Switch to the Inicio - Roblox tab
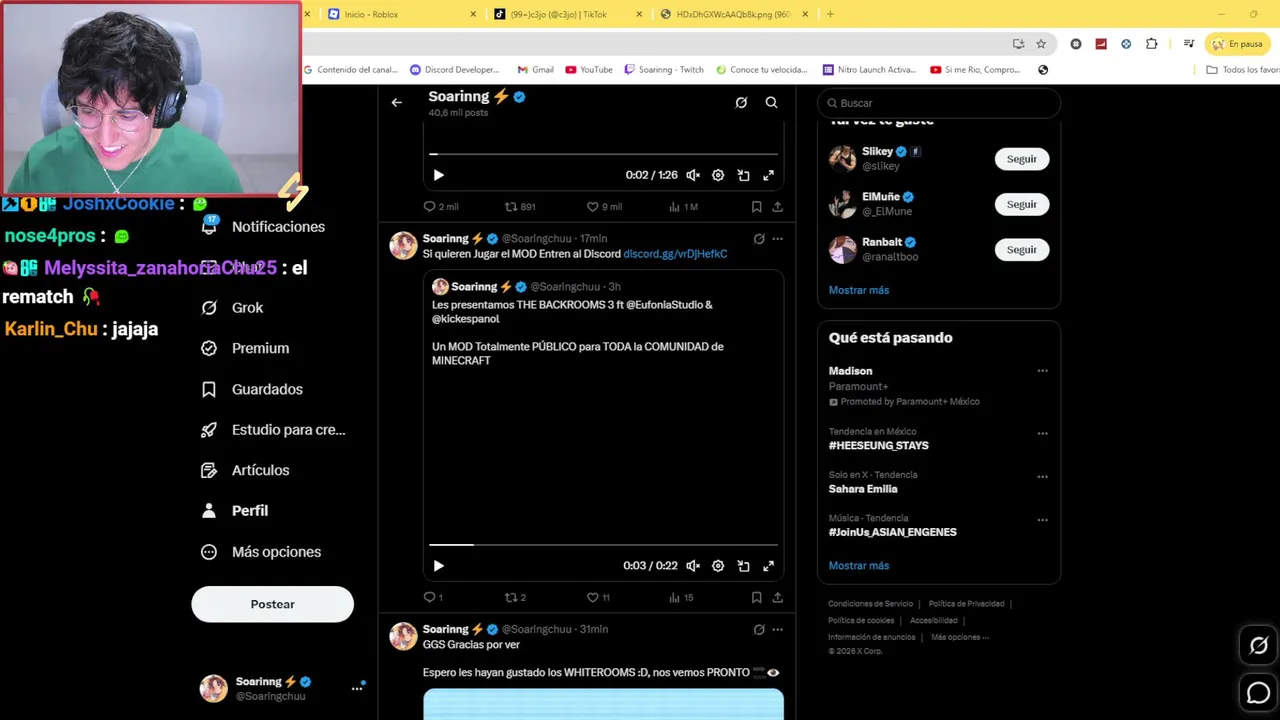The width and height of the screenshot is (1280, 720). (400, 14)
